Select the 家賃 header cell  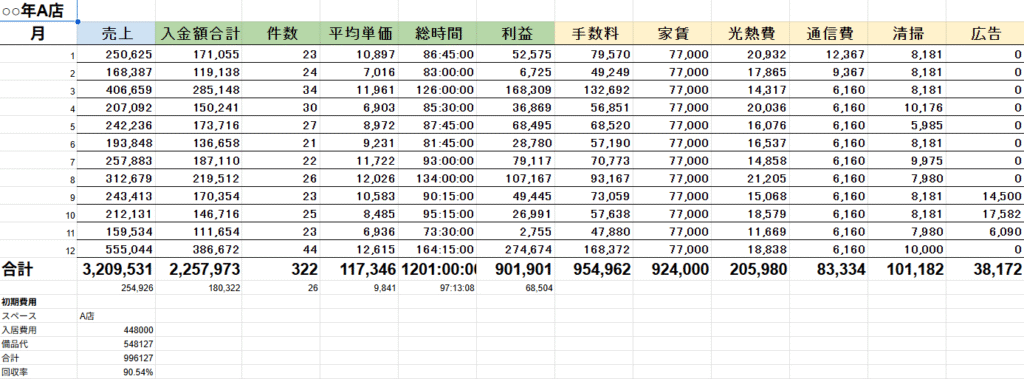point(671,34)
